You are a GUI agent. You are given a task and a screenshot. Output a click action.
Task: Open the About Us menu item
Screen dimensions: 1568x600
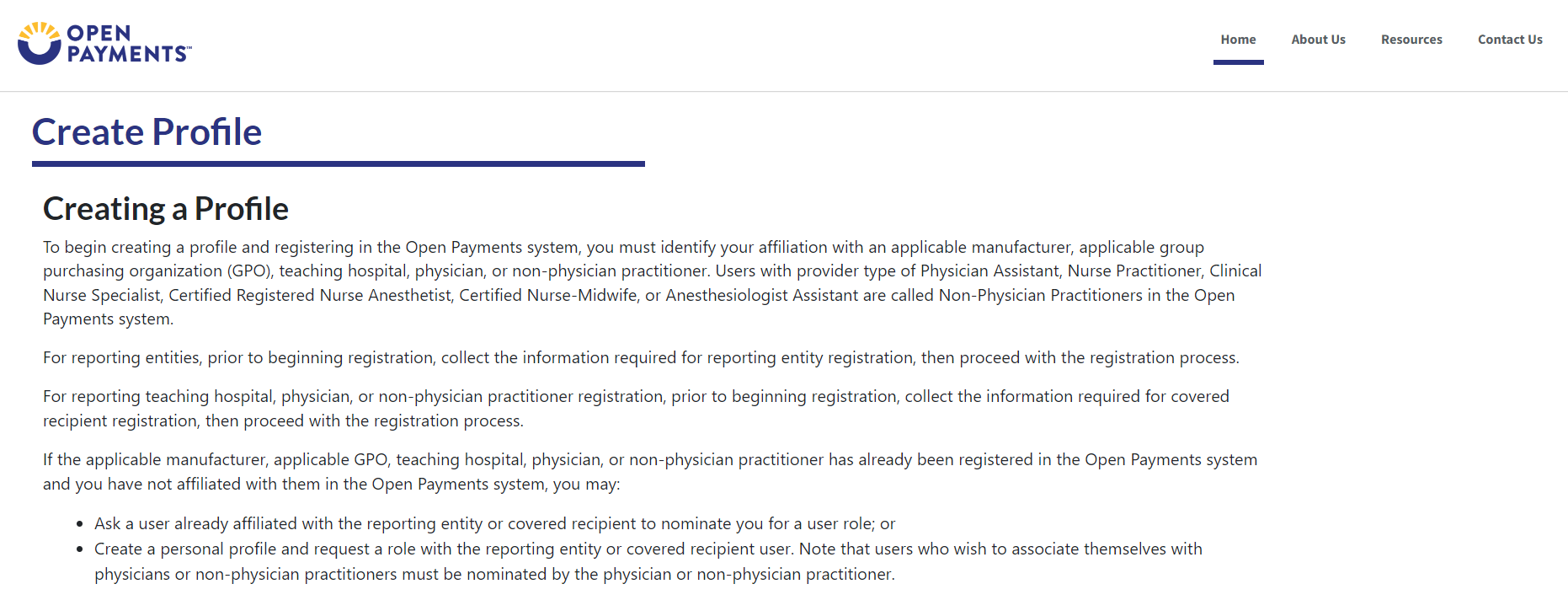(1318, 40)
